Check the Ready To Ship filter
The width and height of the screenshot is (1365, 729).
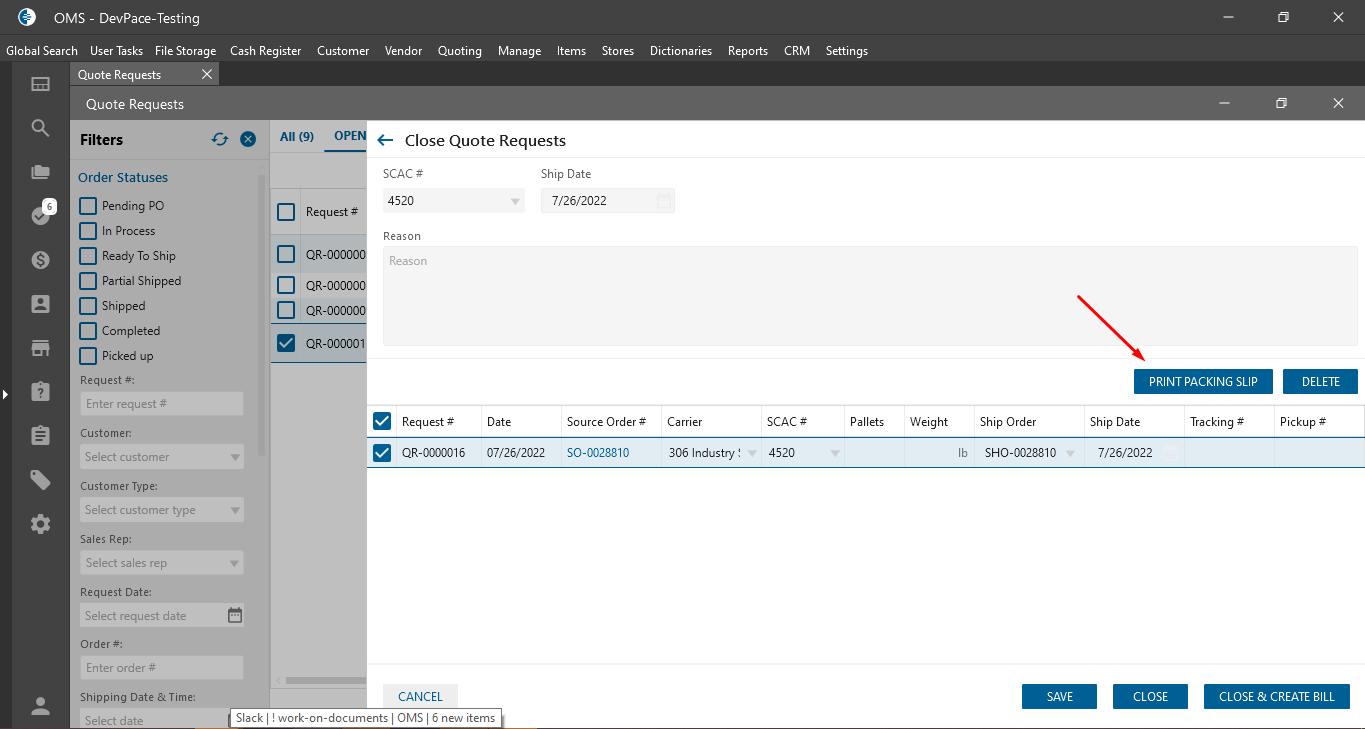[x=88, y=256]
